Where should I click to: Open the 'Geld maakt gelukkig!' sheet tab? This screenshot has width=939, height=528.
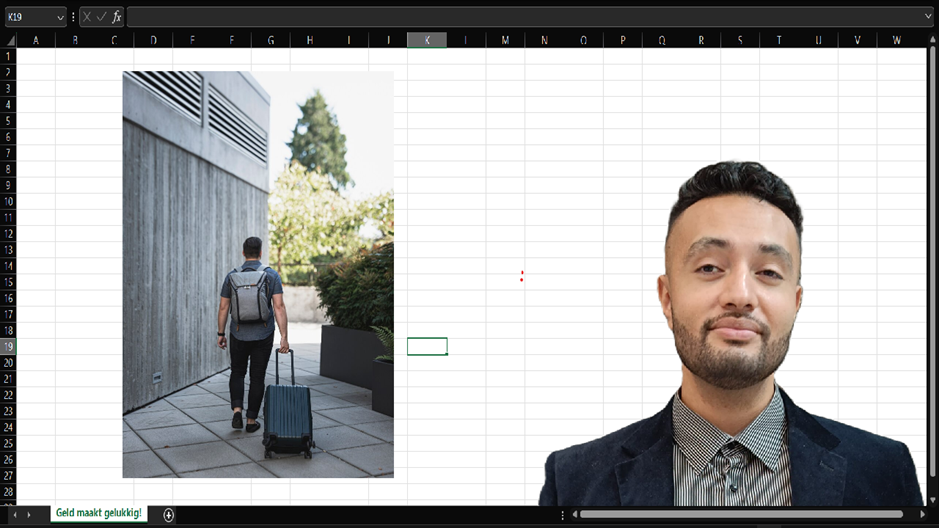tap(98, 514)
